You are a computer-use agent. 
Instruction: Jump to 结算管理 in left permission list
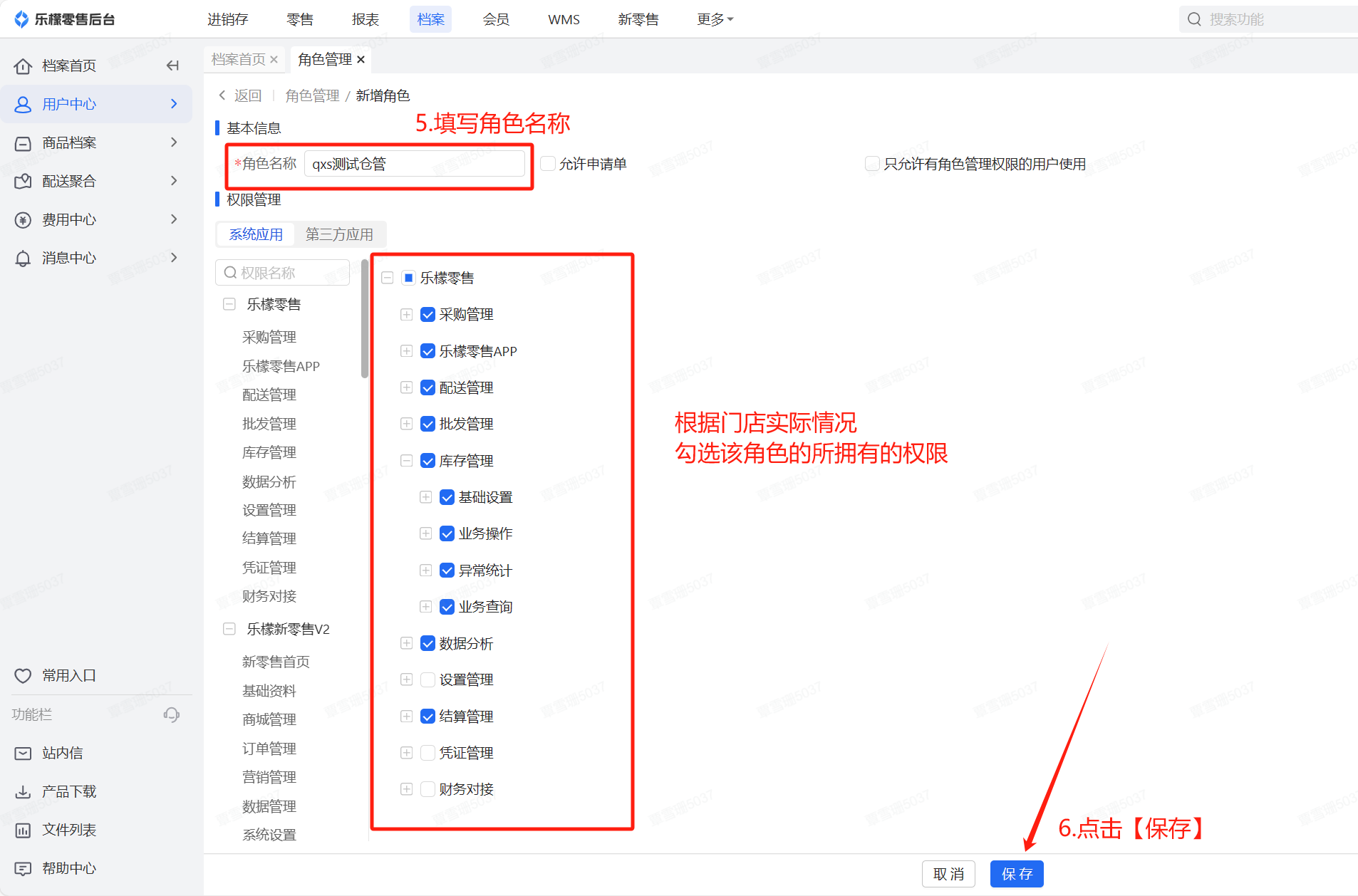[269, 538]
